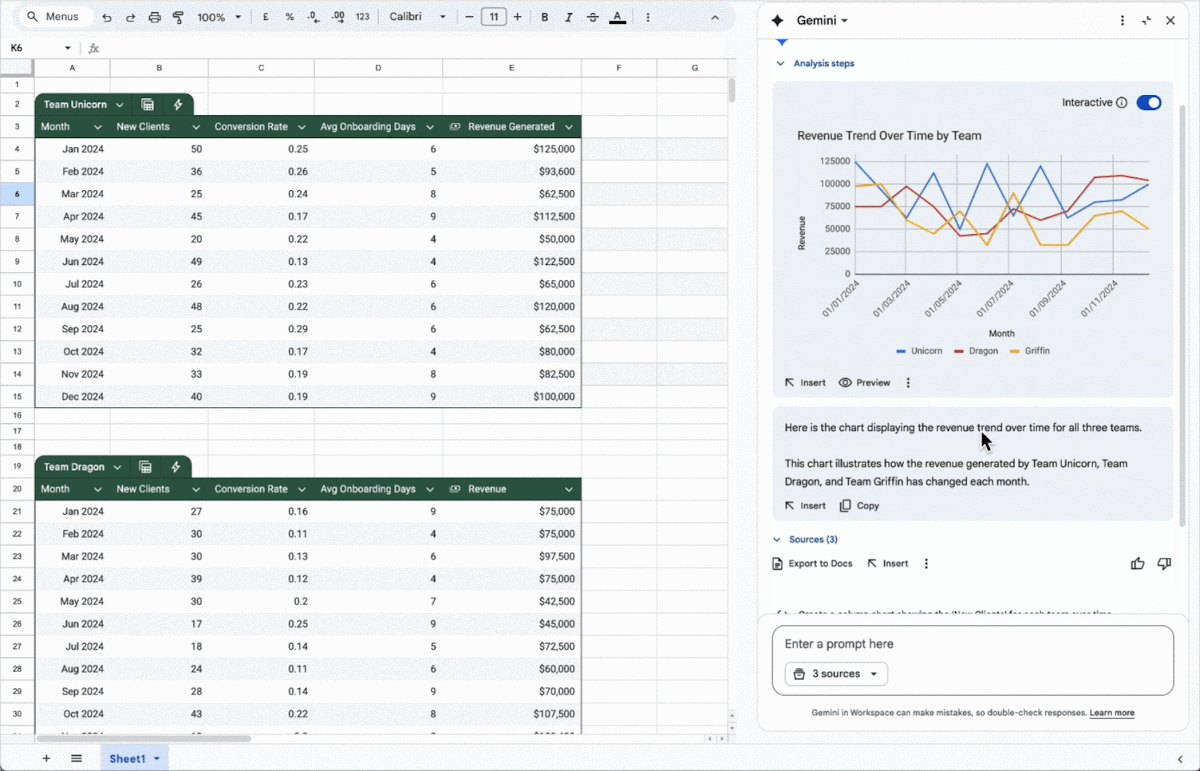1200x771 pixels.
Task: Open the zoom level dropdown
Action: [x=219, y=17]
